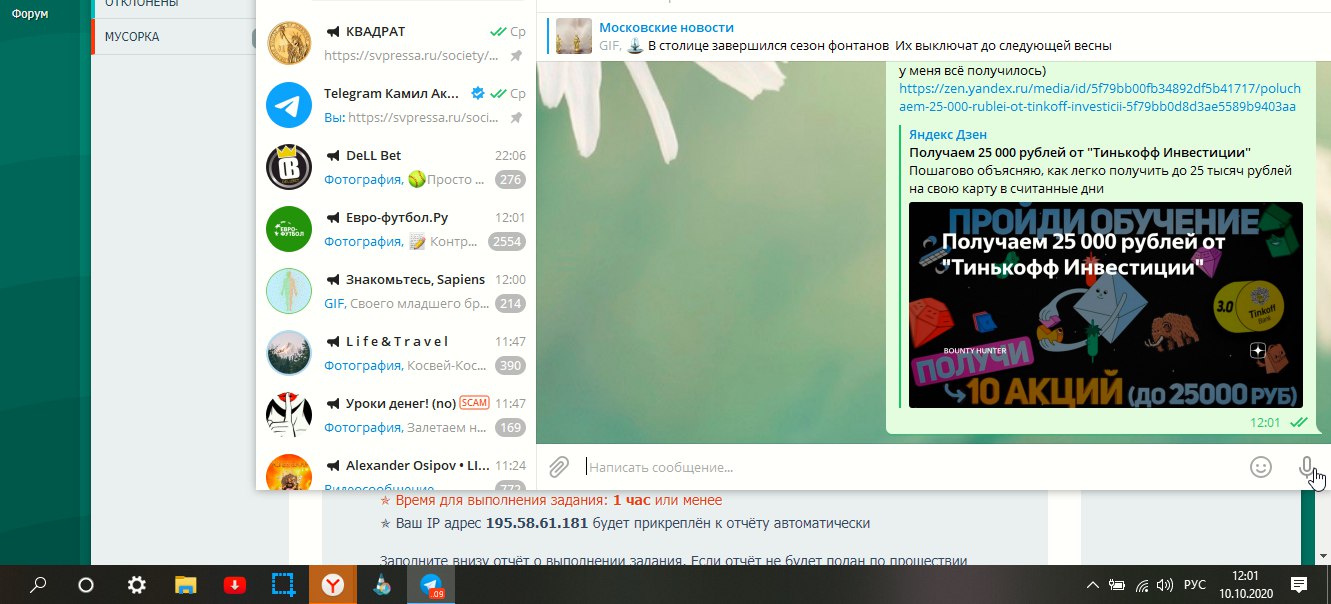The image size is (1331, 604).
Task: Open the Tinkoff link preview image
Action: 1105,305
